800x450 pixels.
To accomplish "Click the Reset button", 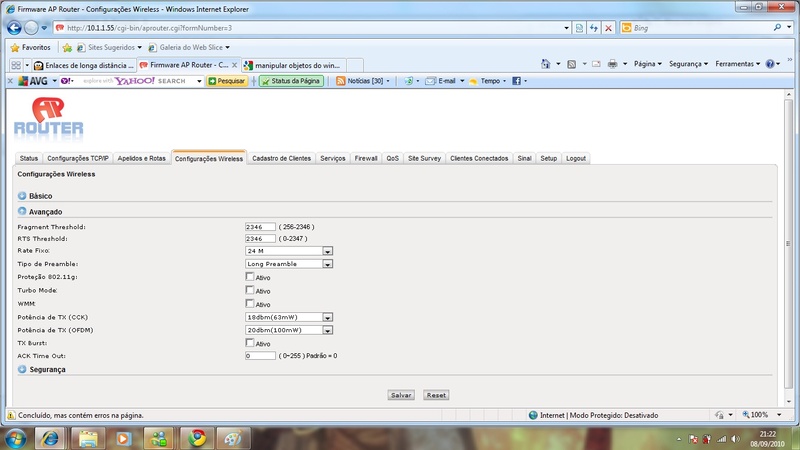I will pos(436,395).
